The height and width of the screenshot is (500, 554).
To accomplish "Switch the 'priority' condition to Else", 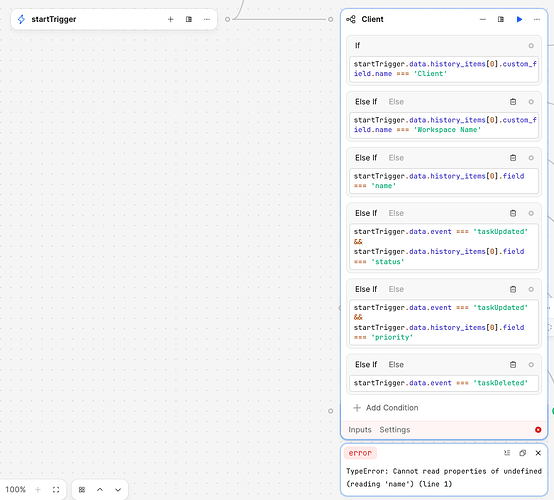I will pos(396,289).
